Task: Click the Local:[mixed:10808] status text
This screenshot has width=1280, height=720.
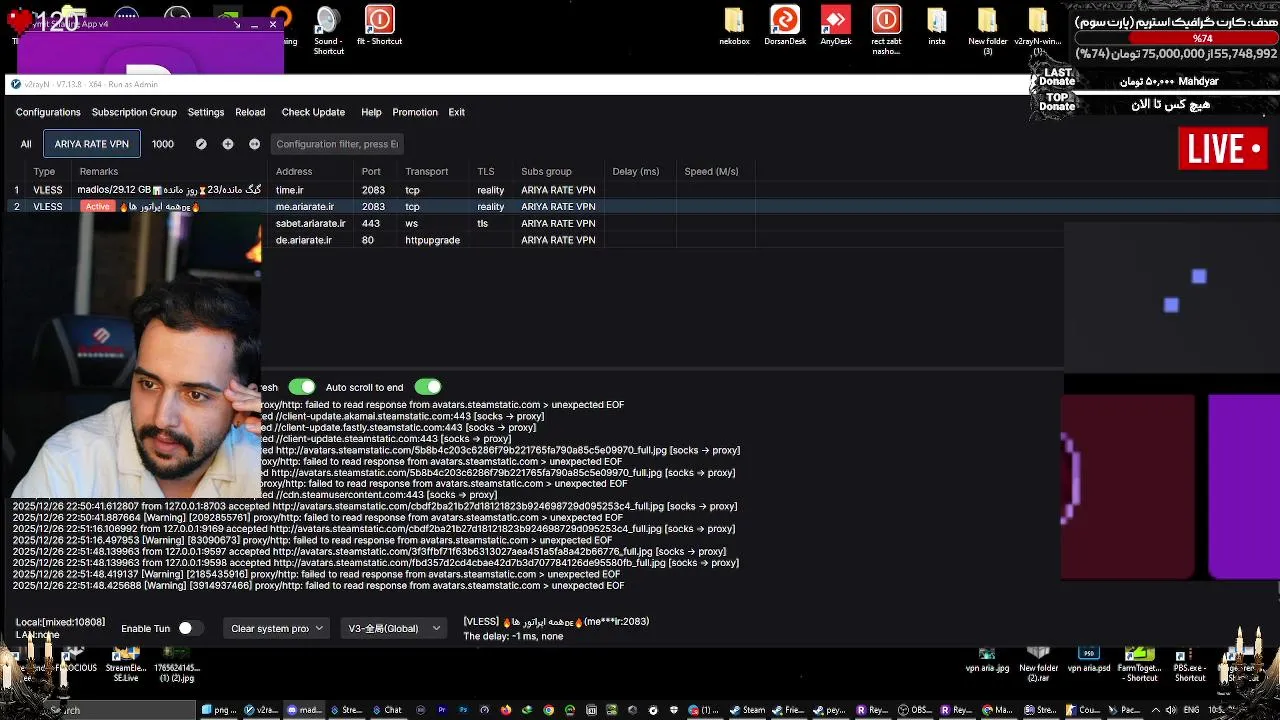Action: (60, 622)
